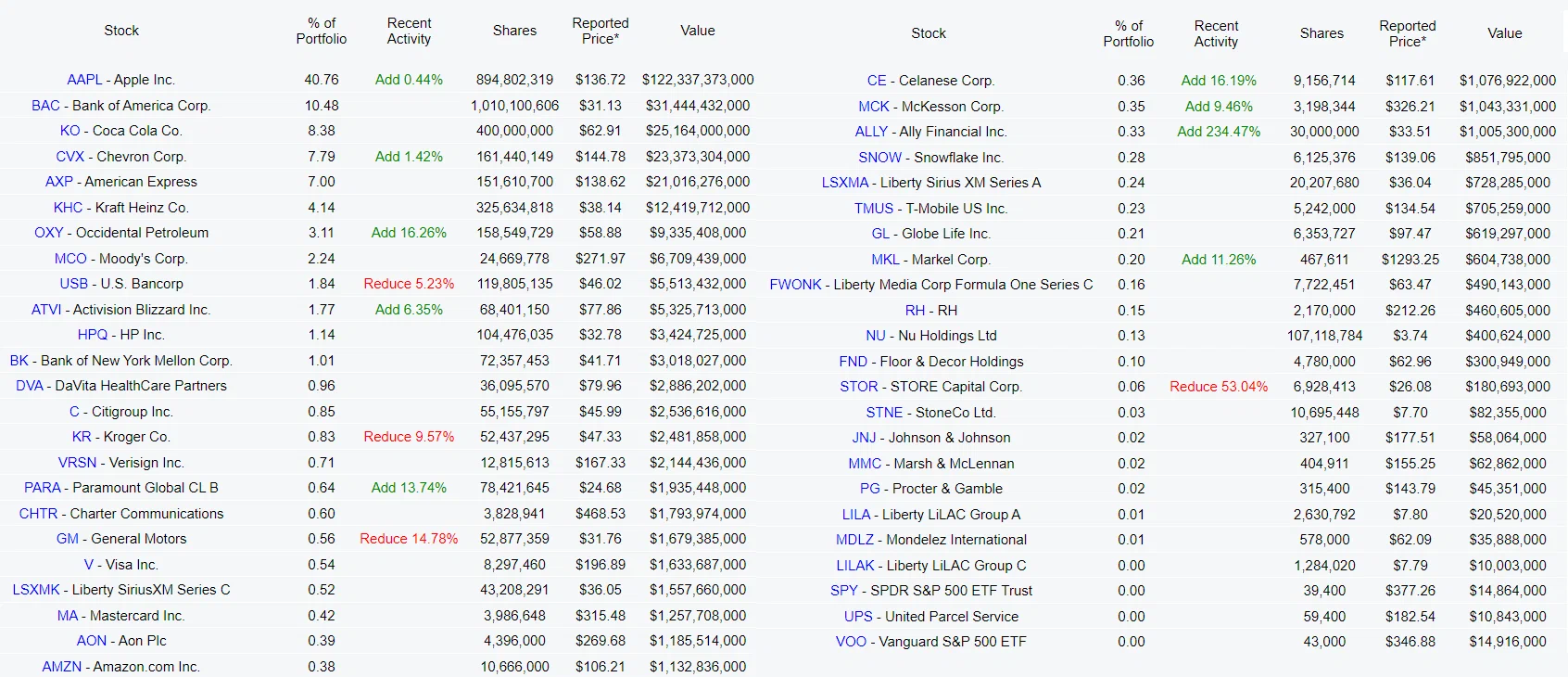The width and height of the screenshot is (1568, 677).
Task: Open OXY Occidental Petroleum link
Action: [49, 233]
